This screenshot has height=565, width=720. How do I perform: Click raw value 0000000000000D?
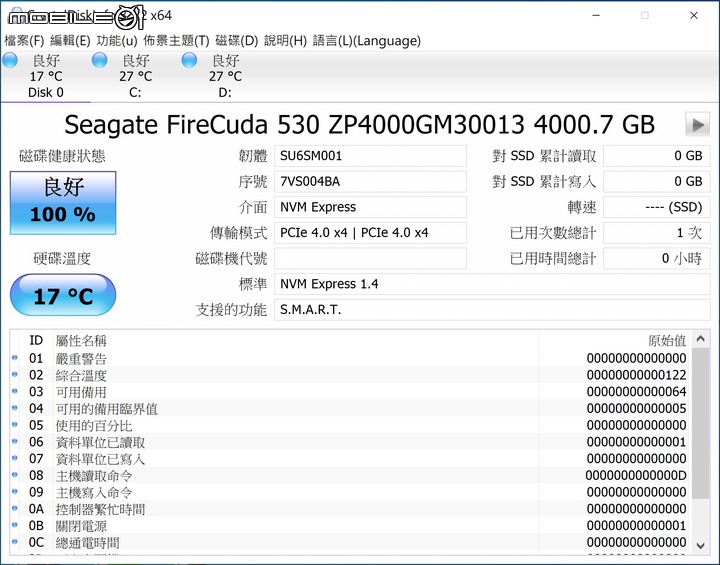click(636, 475)
